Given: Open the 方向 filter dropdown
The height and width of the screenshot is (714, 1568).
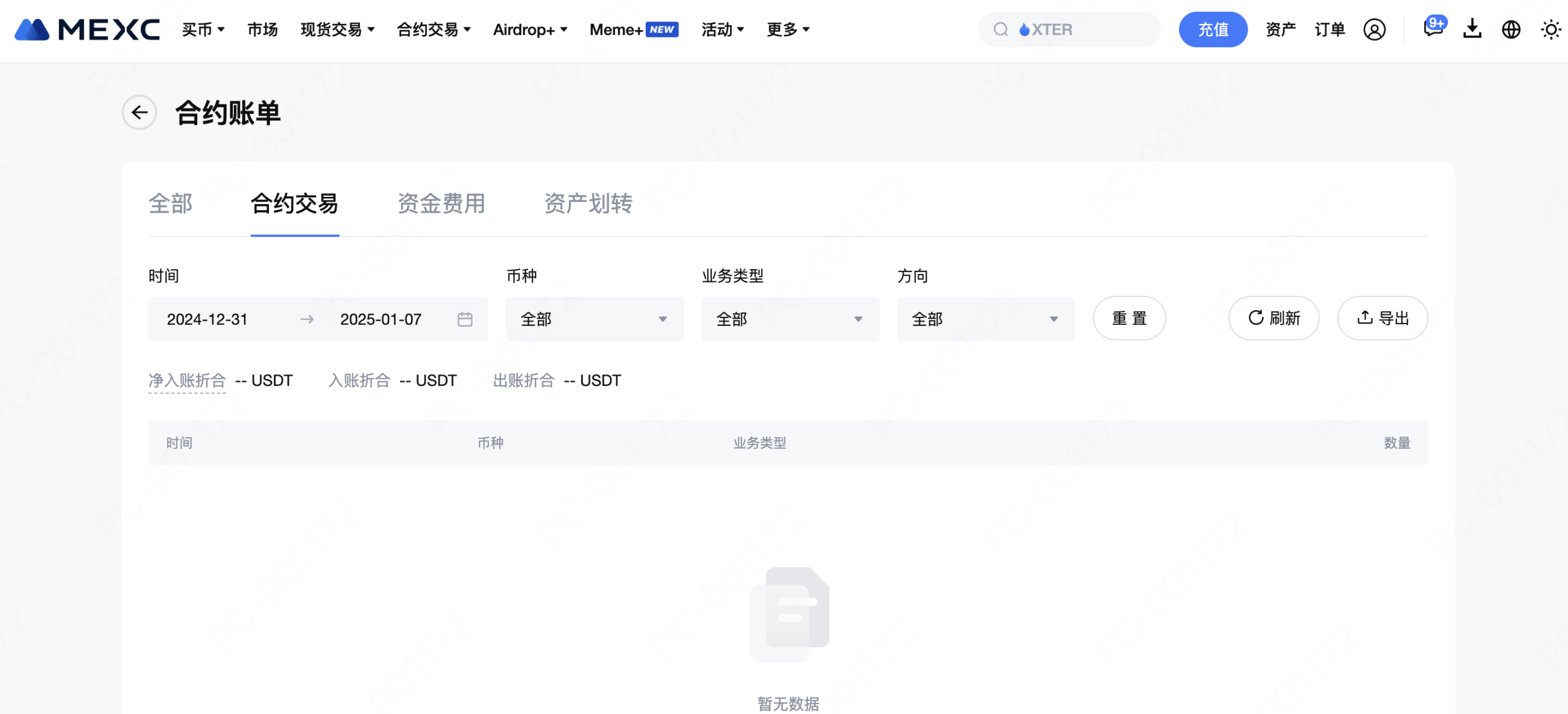Looking at the screenshot, I should pos(986,319).
